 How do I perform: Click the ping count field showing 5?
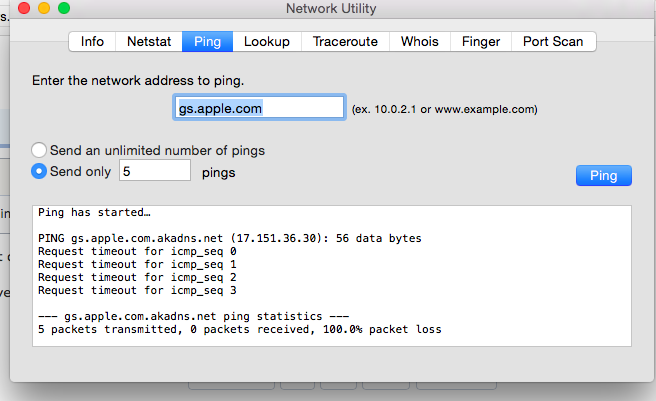[x=155, y=170]
